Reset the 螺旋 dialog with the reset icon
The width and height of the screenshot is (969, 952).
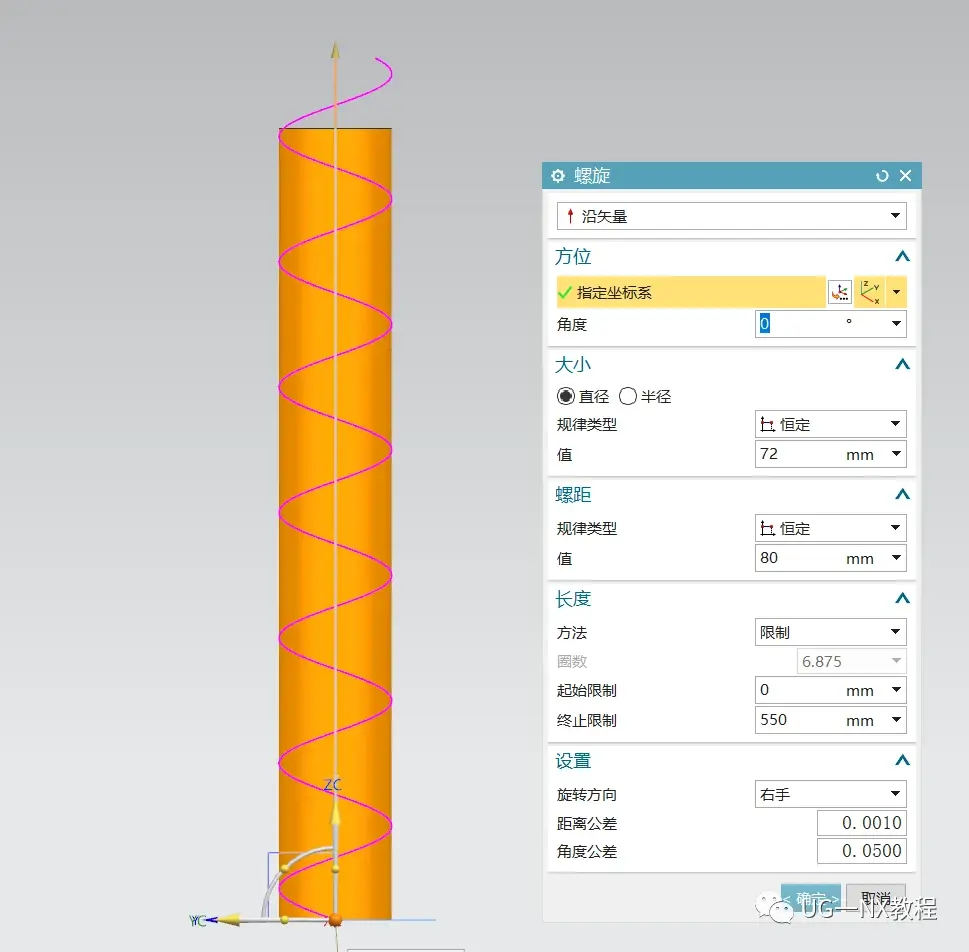tap(882, 176)
